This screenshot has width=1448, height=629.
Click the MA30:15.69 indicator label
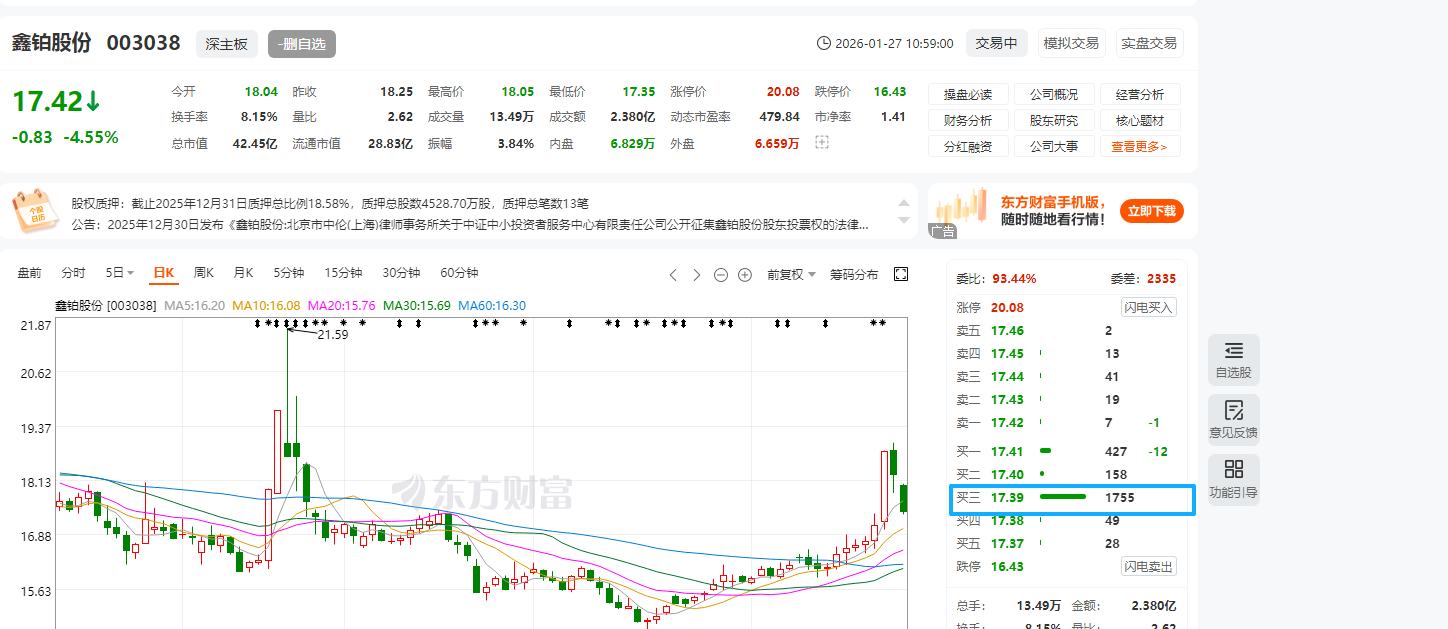[x=416, y=305]
